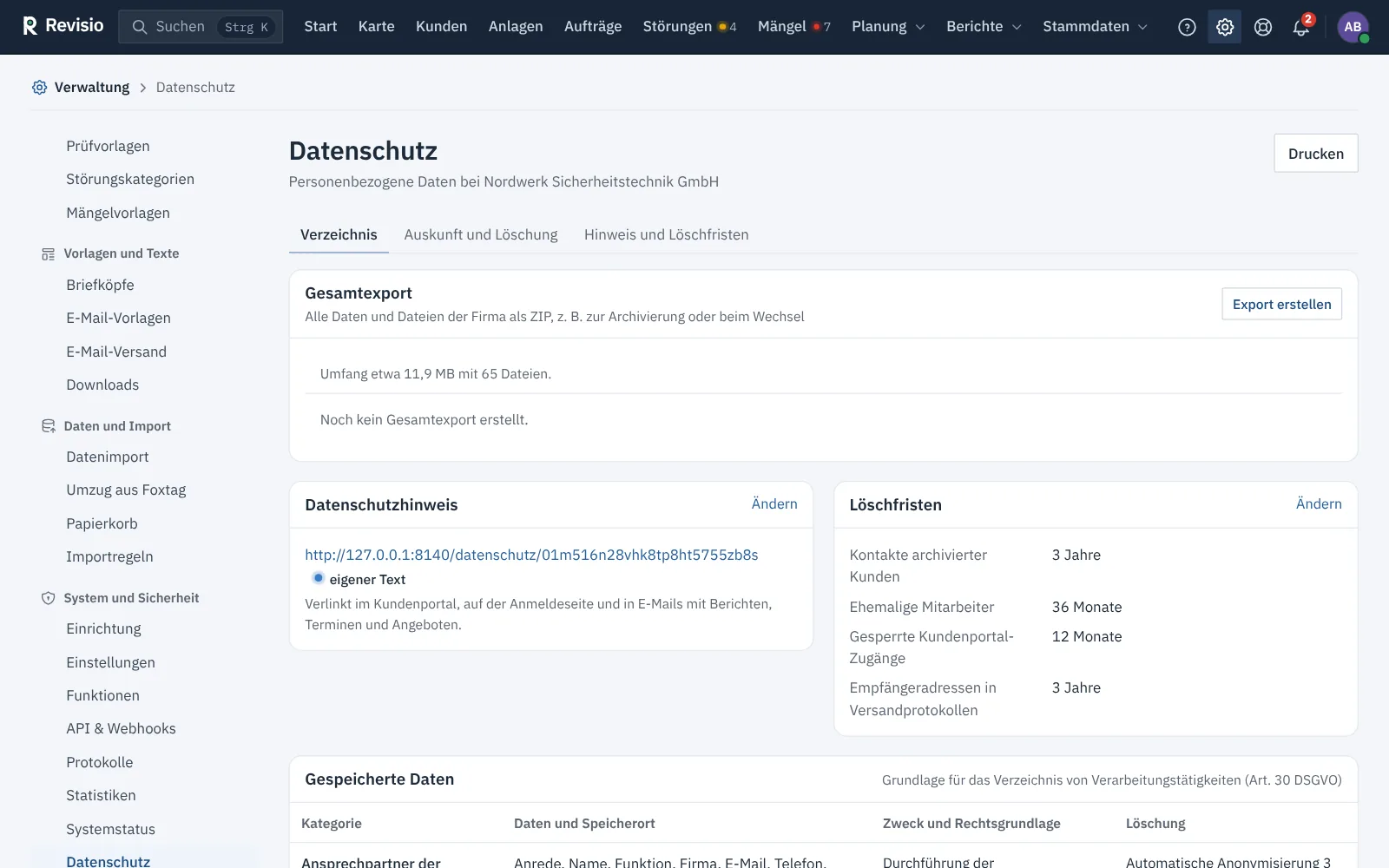Click the '36 Monate' value for Ehemalige Mitarbeiter
1389x868 pixels.
tap(1087, 607)
